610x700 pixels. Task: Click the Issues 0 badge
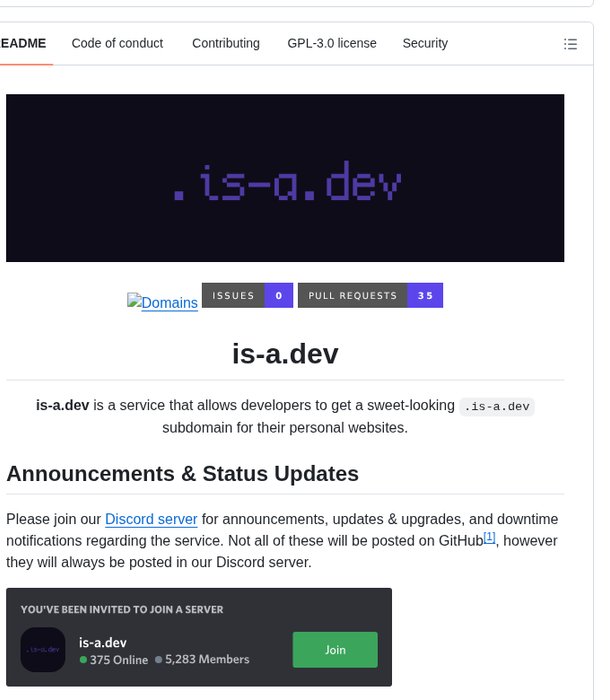coord(247,295)
